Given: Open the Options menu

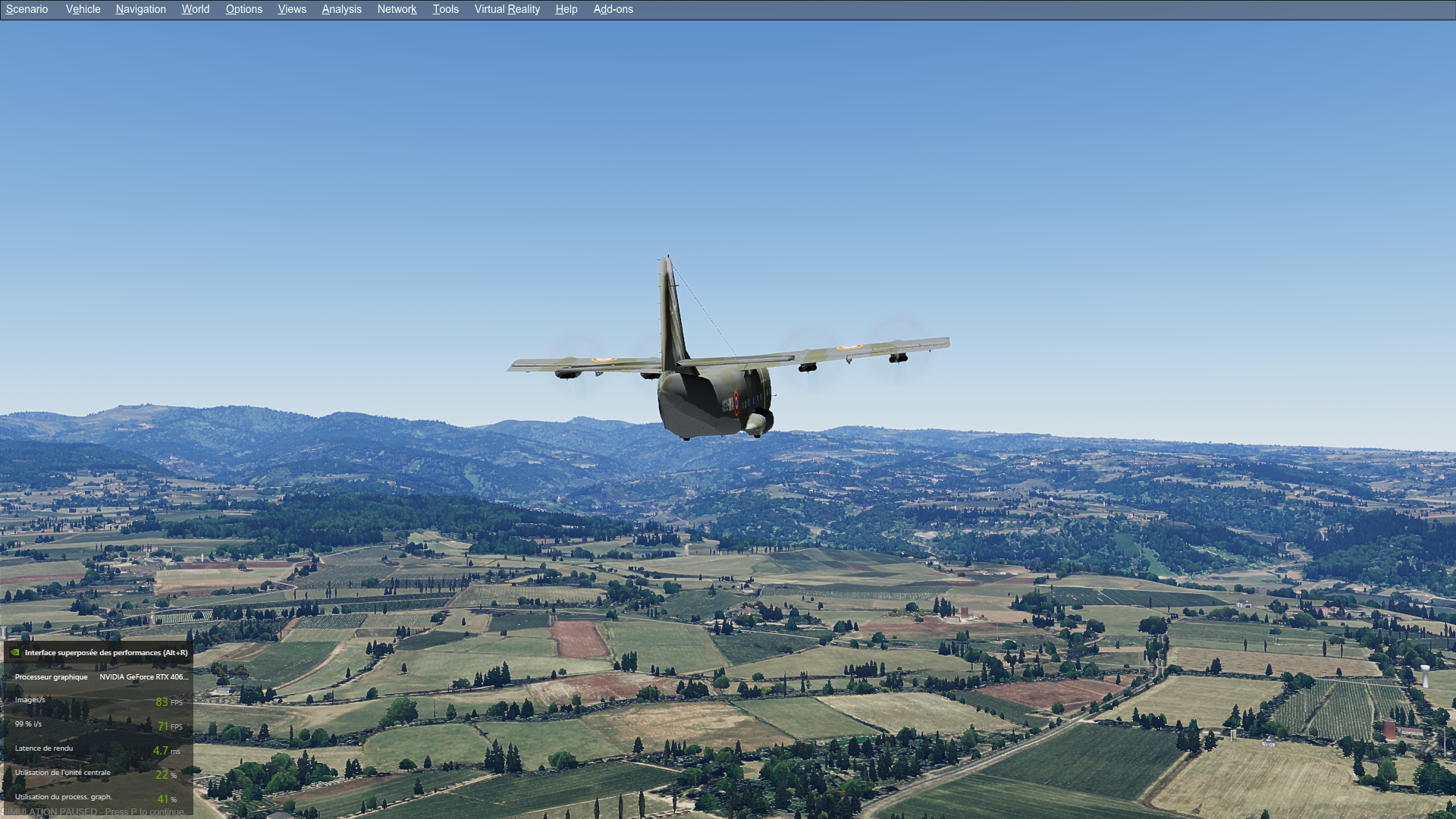Looking at the screenshot, I should (243, 9).
